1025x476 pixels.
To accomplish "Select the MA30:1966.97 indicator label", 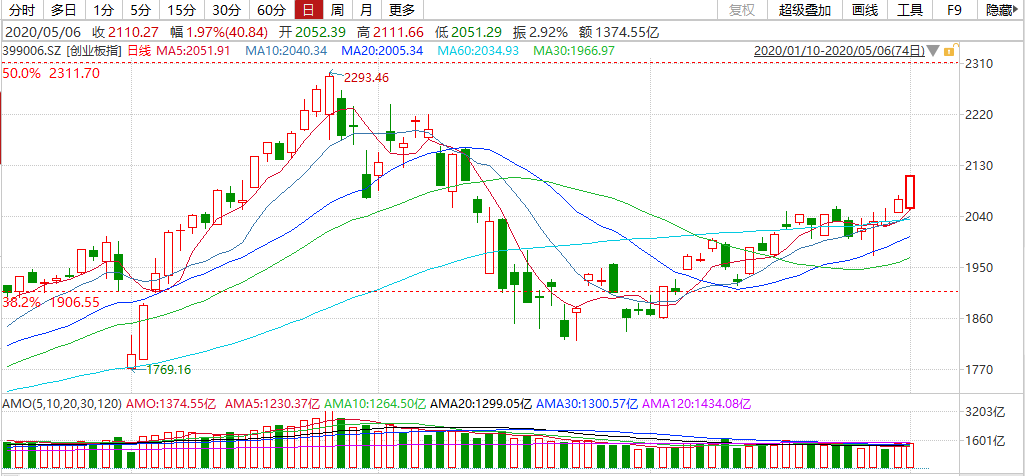I will coord(574,50).
